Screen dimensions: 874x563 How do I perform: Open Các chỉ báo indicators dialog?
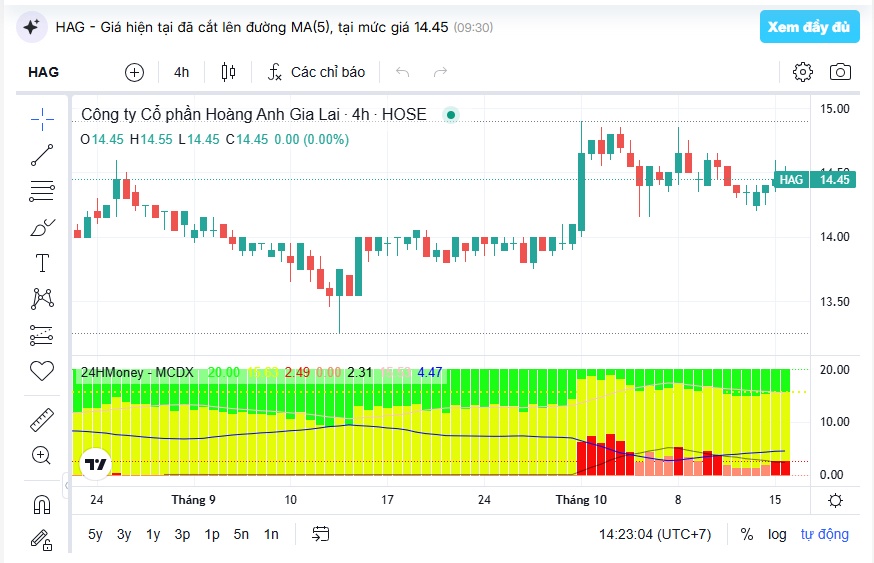[317, 72]
